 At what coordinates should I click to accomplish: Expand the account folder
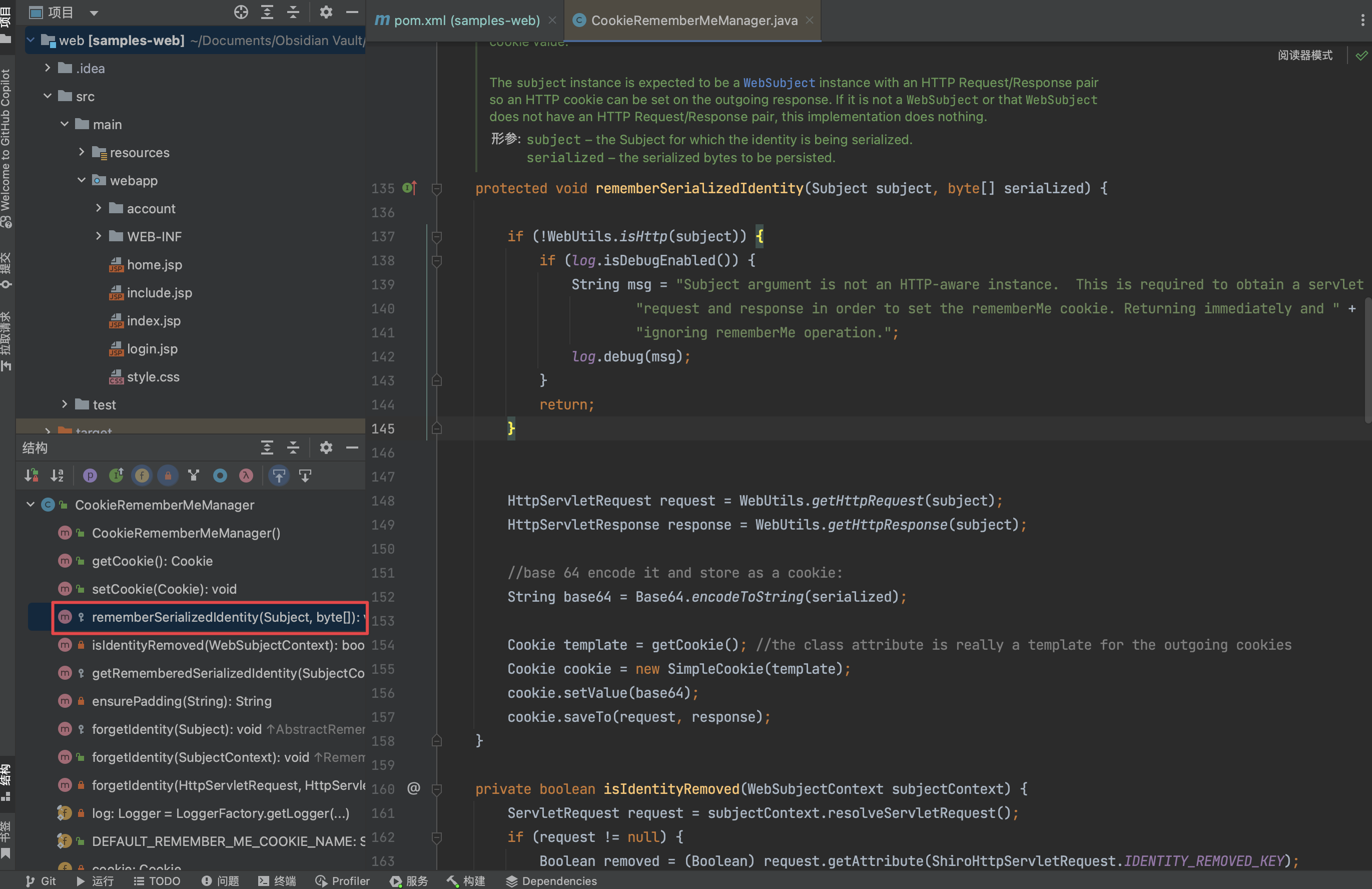click(98, 208)
